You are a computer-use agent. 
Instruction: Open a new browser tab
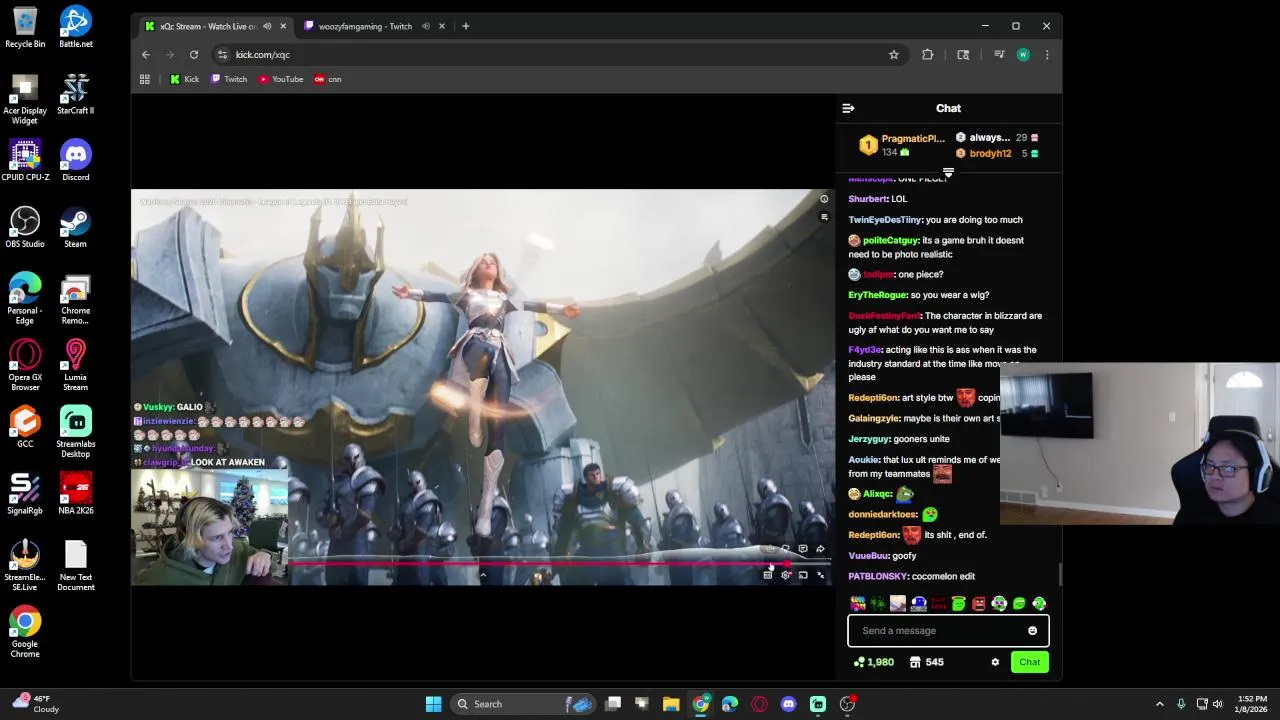466,26
